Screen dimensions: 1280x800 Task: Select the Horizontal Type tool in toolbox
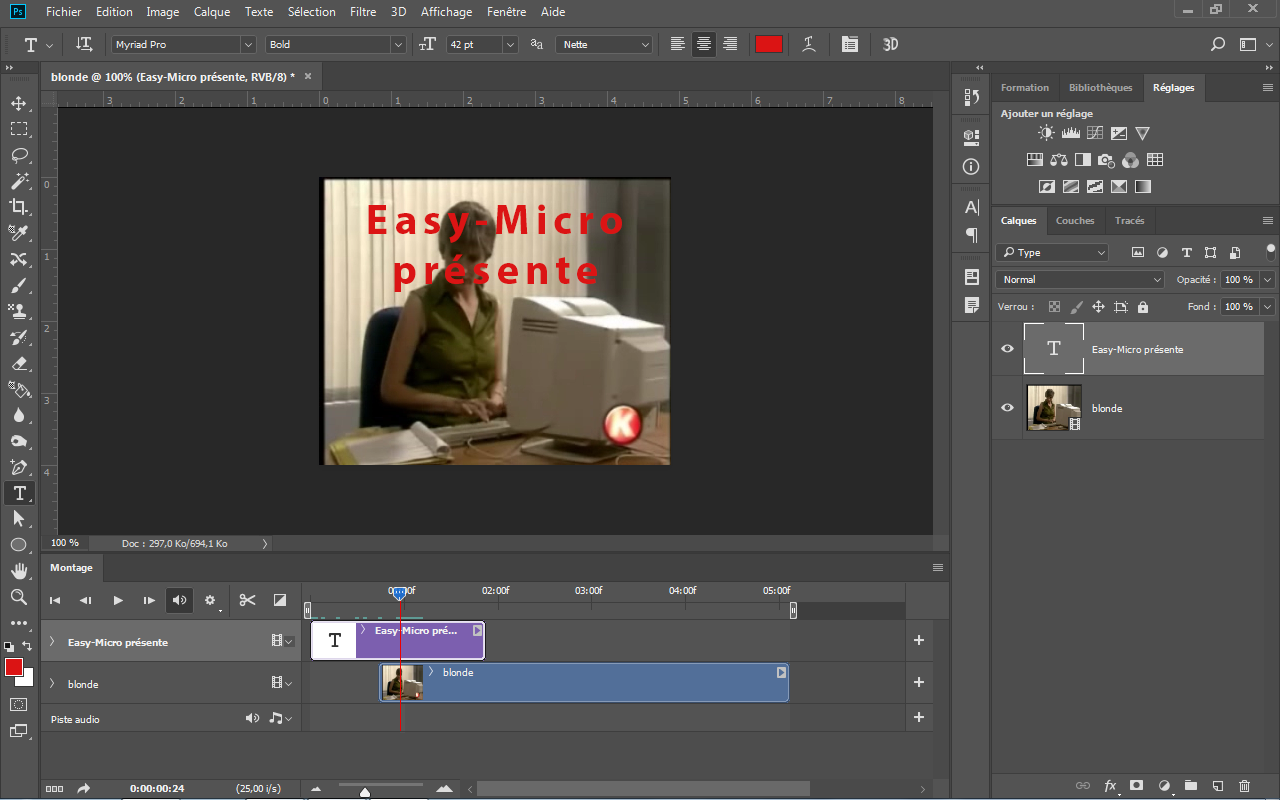(x=18, y=493)
